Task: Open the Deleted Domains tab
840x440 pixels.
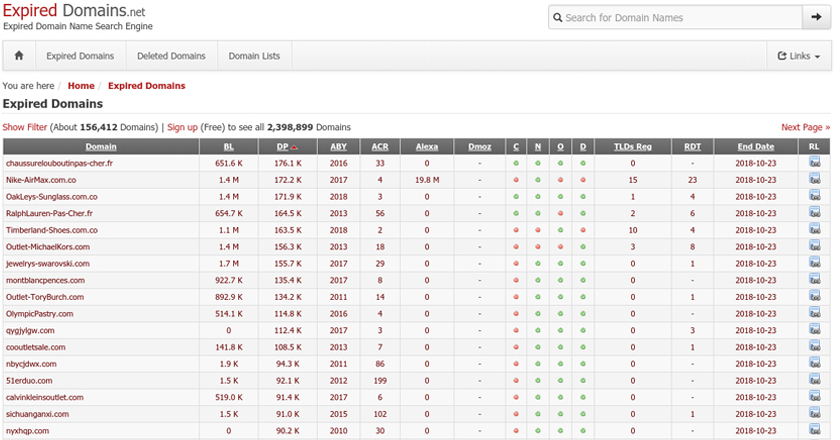Action: point(171,56)
